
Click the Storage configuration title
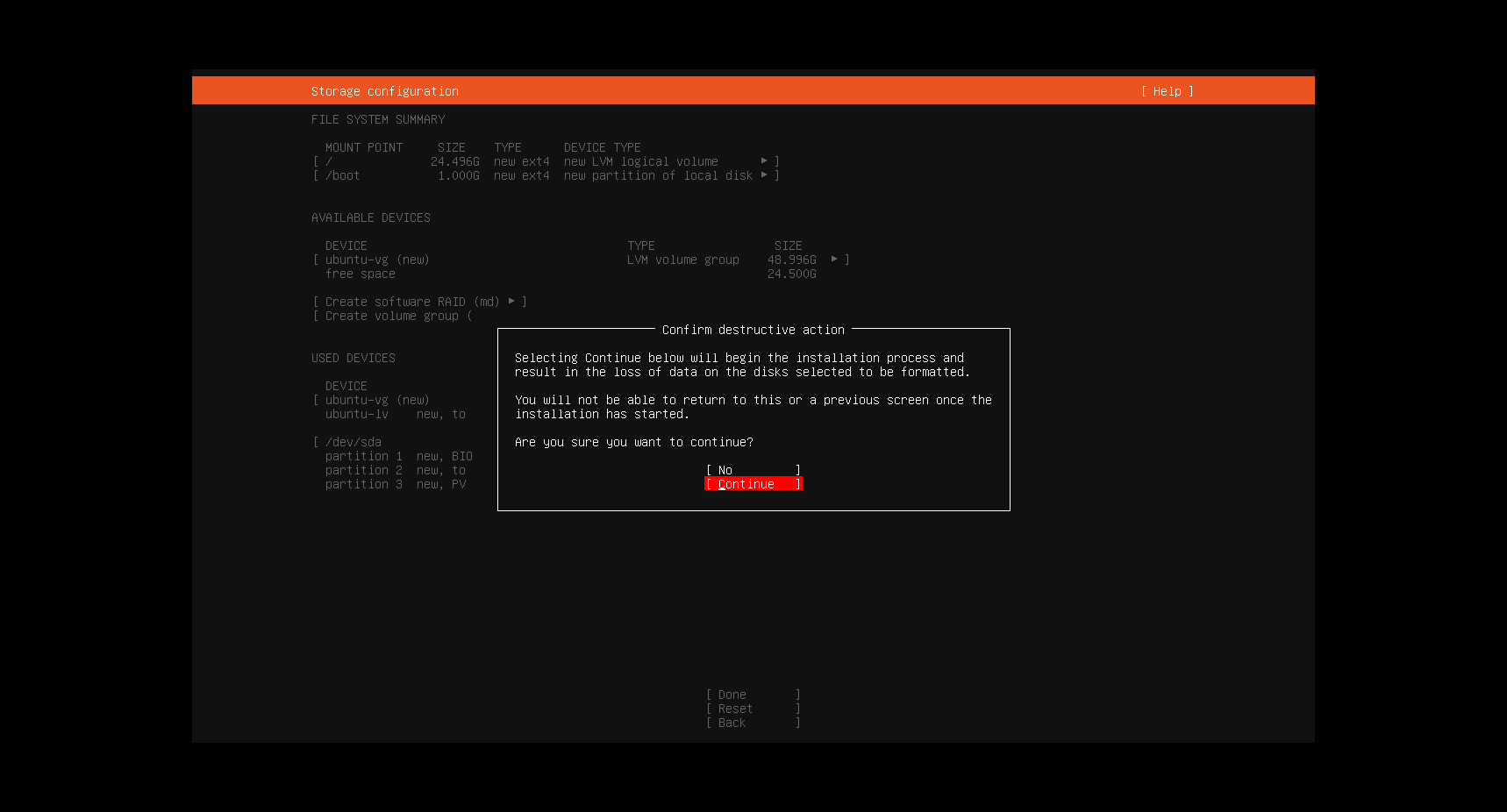[384, 91]
